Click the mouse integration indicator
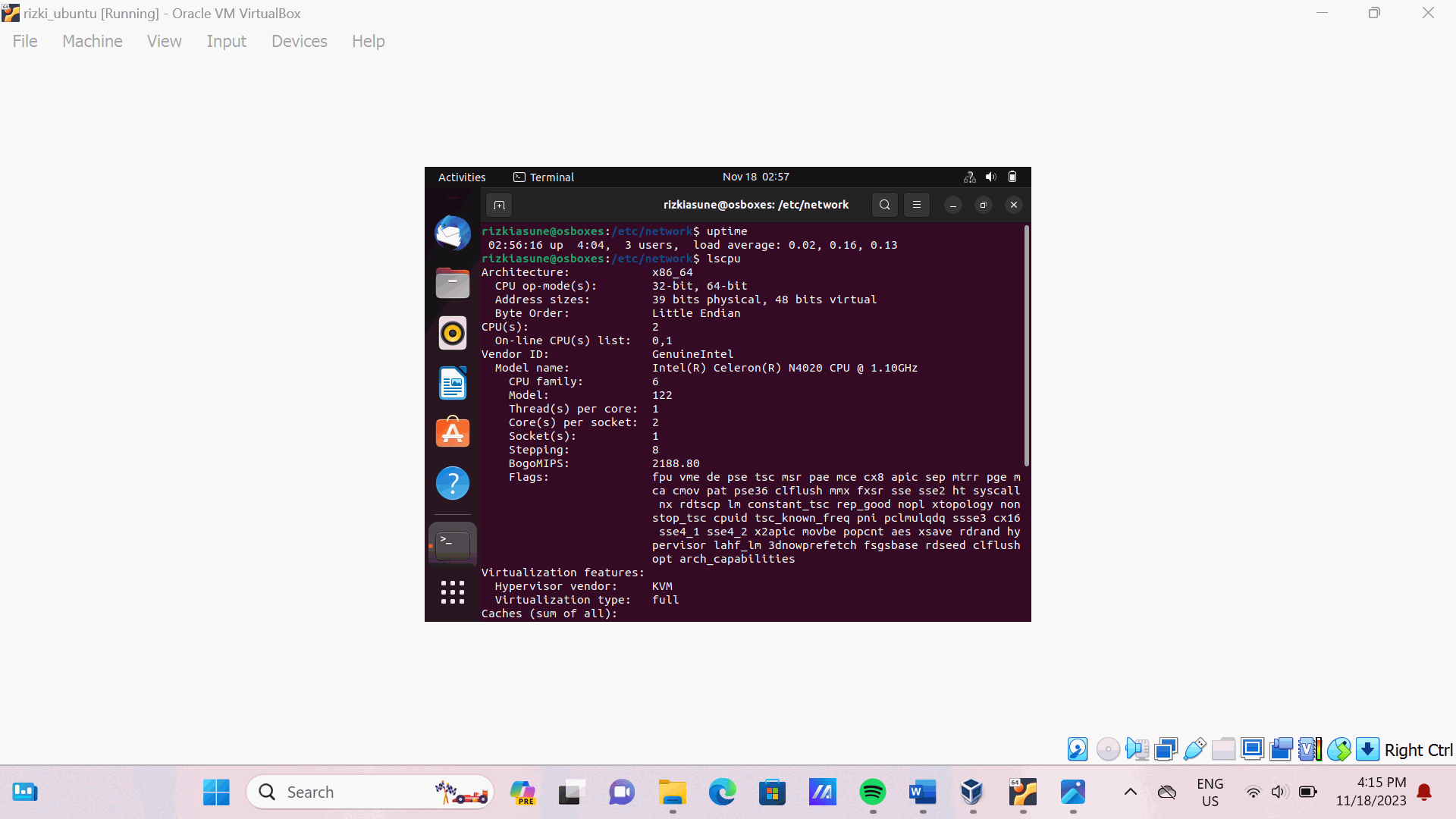This screenshot has width=1456, height=819. [1338, 749]
